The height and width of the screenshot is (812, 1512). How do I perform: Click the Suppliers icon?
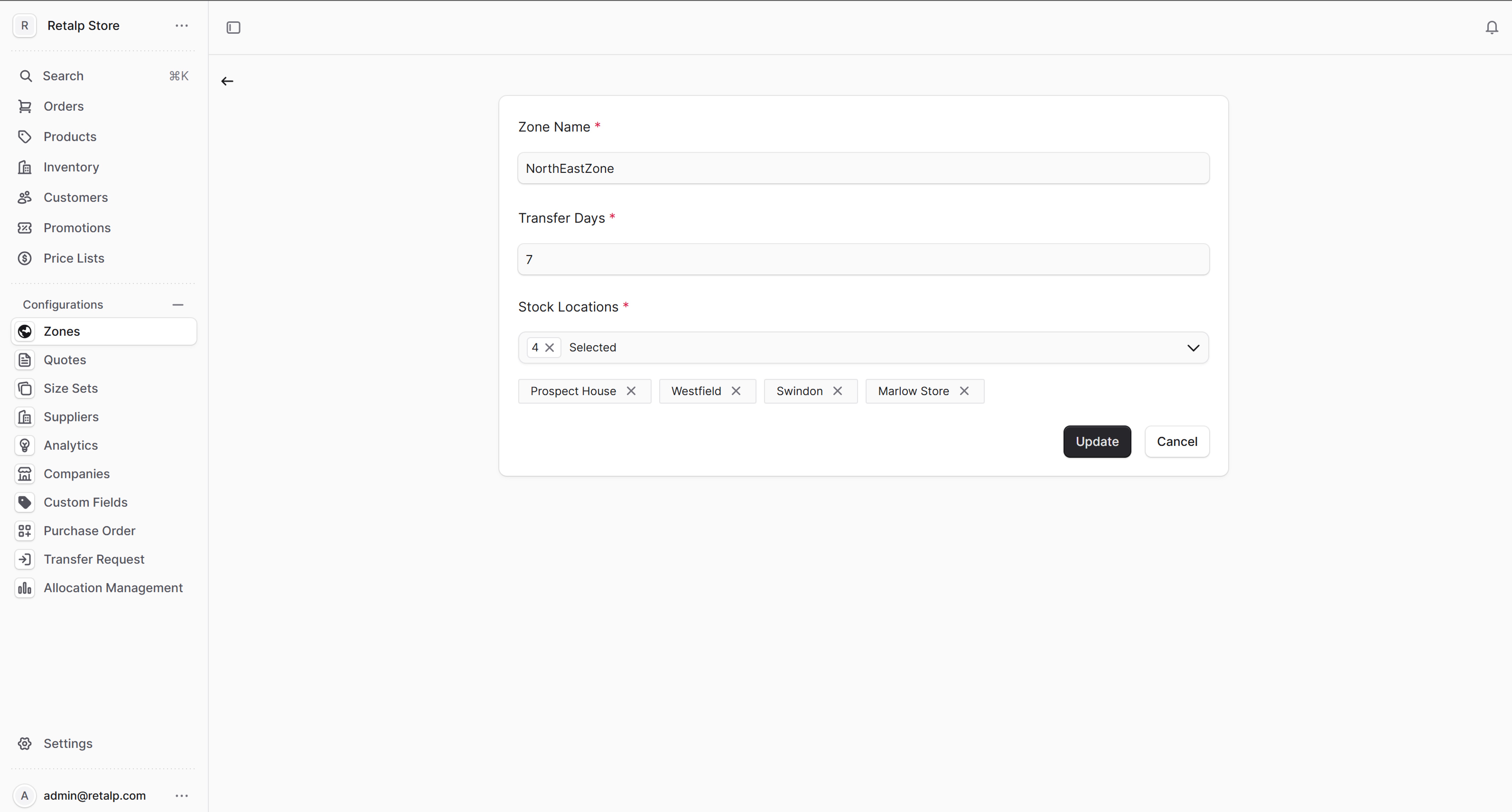[x=25, y=417]
